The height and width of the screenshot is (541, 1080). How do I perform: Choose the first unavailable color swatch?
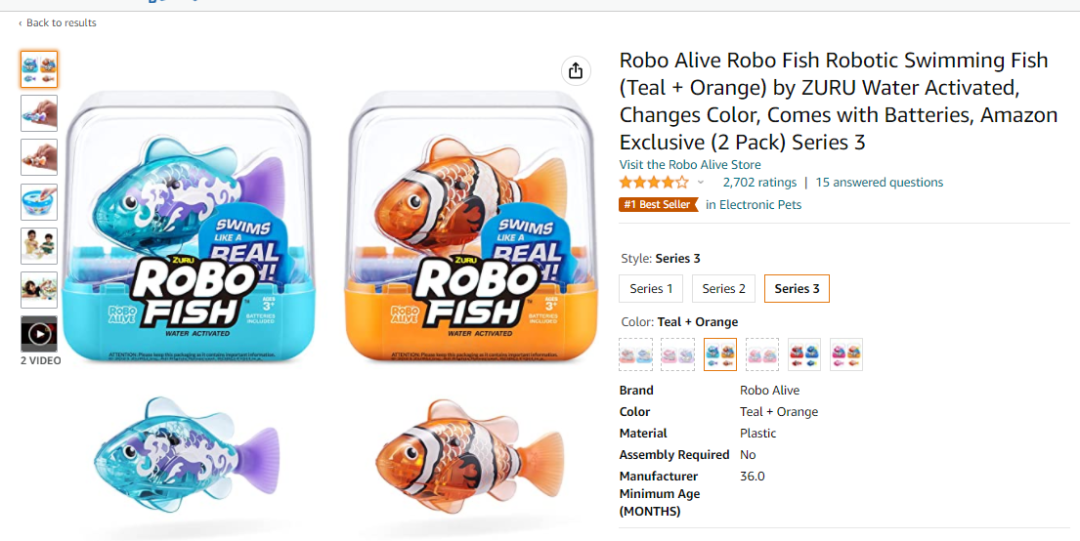636,354
